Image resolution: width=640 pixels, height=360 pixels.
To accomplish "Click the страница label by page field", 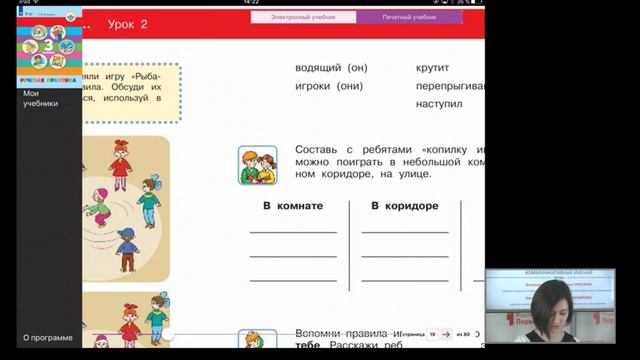I will pos(413,334).
